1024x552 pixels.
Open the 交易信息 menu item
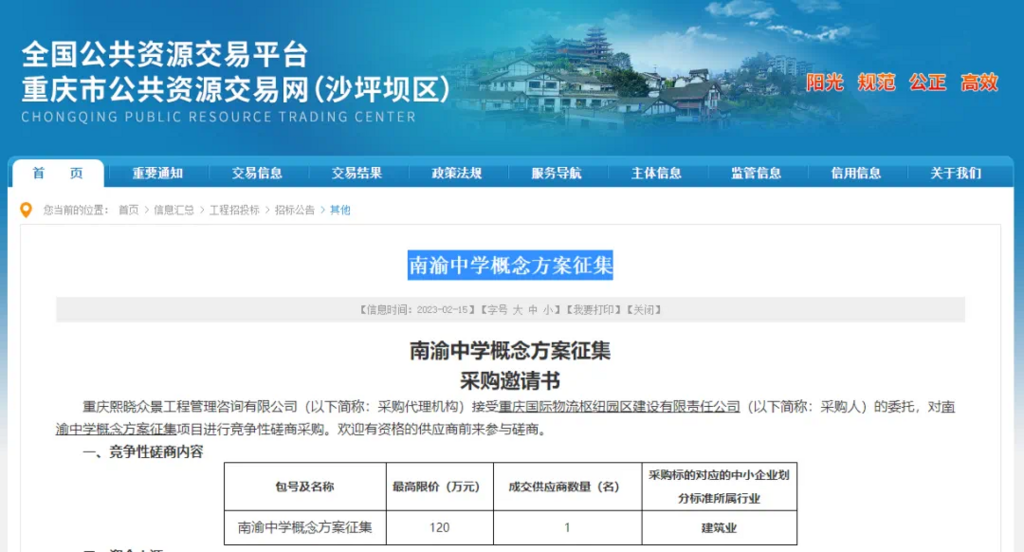point(257,173)
